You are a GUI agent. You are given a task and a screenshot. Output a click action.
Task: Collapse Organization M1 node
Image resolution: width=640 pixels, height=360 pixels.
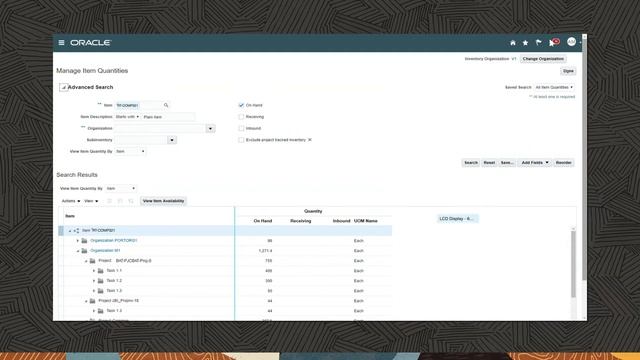78,251
